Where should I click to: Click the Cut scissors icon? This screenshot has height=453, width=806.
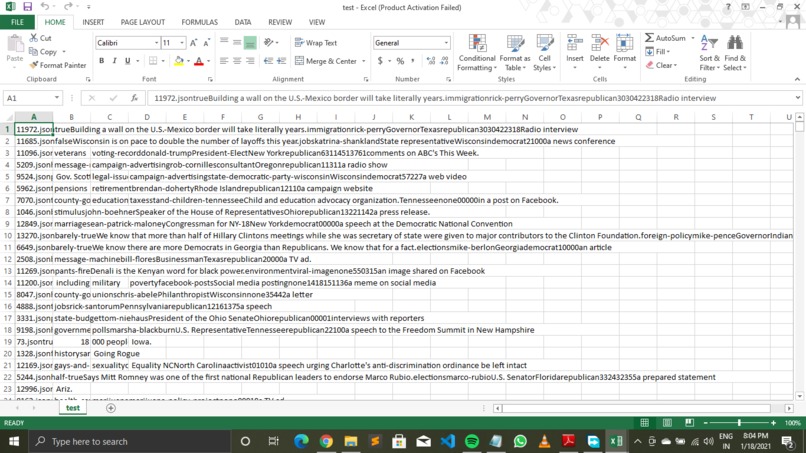[x=33, y=38]
